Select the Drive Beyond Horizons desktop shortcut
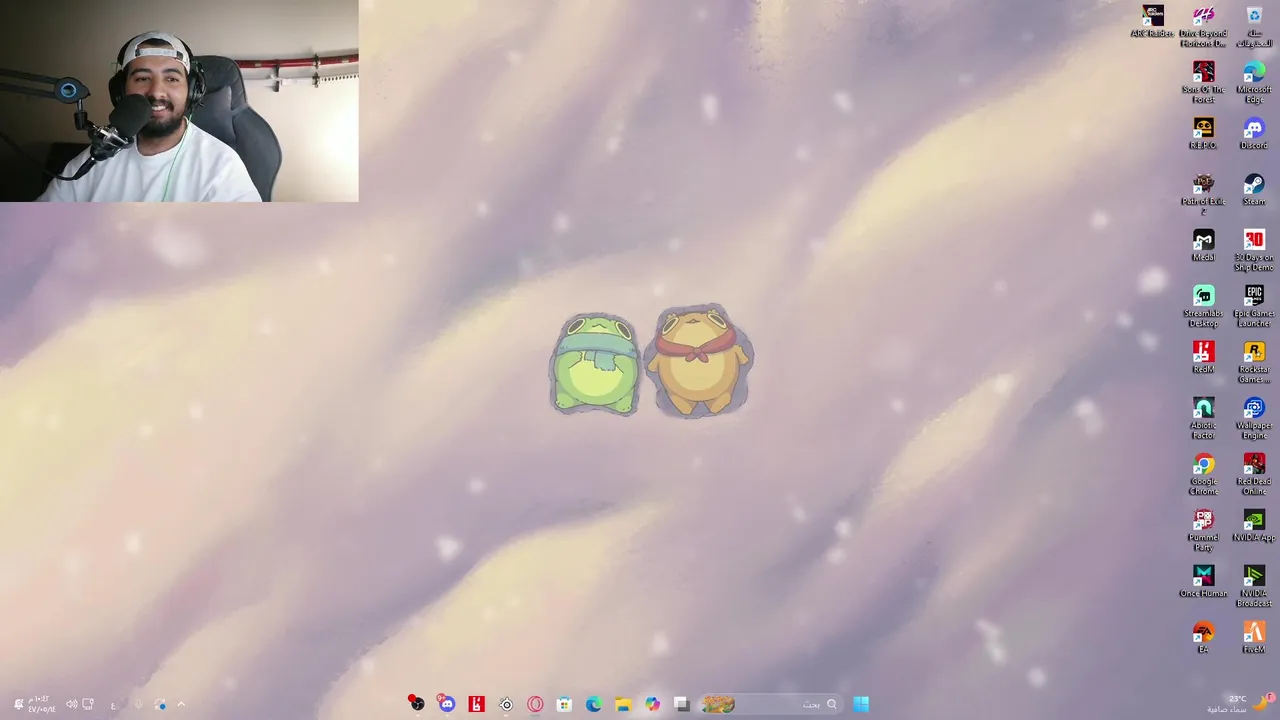The image size is (1280, 720). coord(1203,26)
